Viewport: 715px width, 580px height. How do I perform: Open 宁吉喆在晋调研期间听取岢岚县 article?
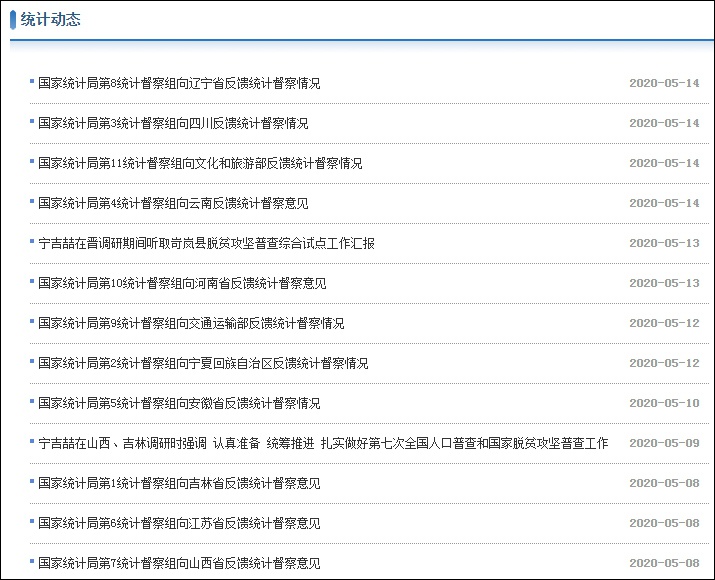207,243
